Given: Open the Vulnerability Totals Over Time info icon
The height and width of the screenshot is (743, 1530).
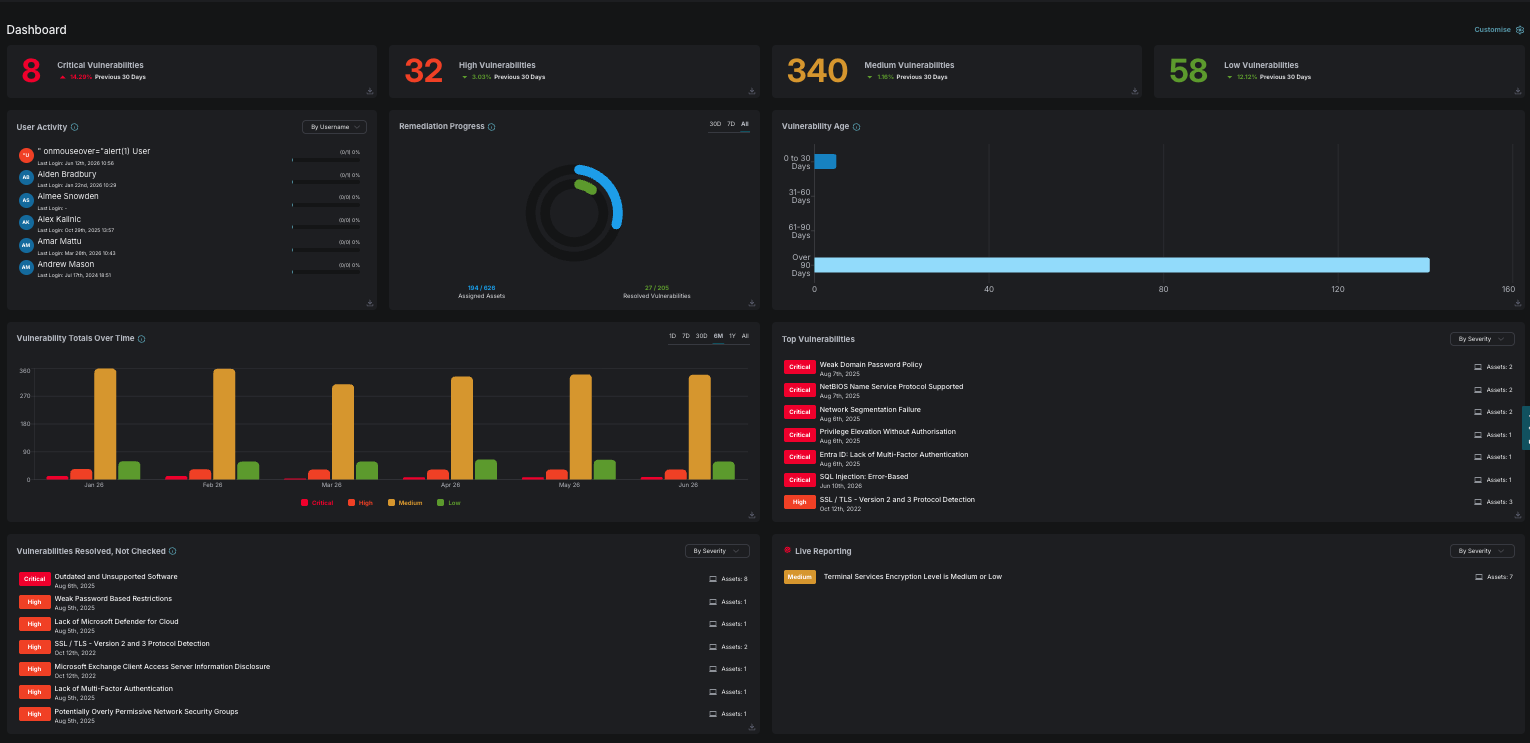Looking at the screenshot, I should point(141,339).
